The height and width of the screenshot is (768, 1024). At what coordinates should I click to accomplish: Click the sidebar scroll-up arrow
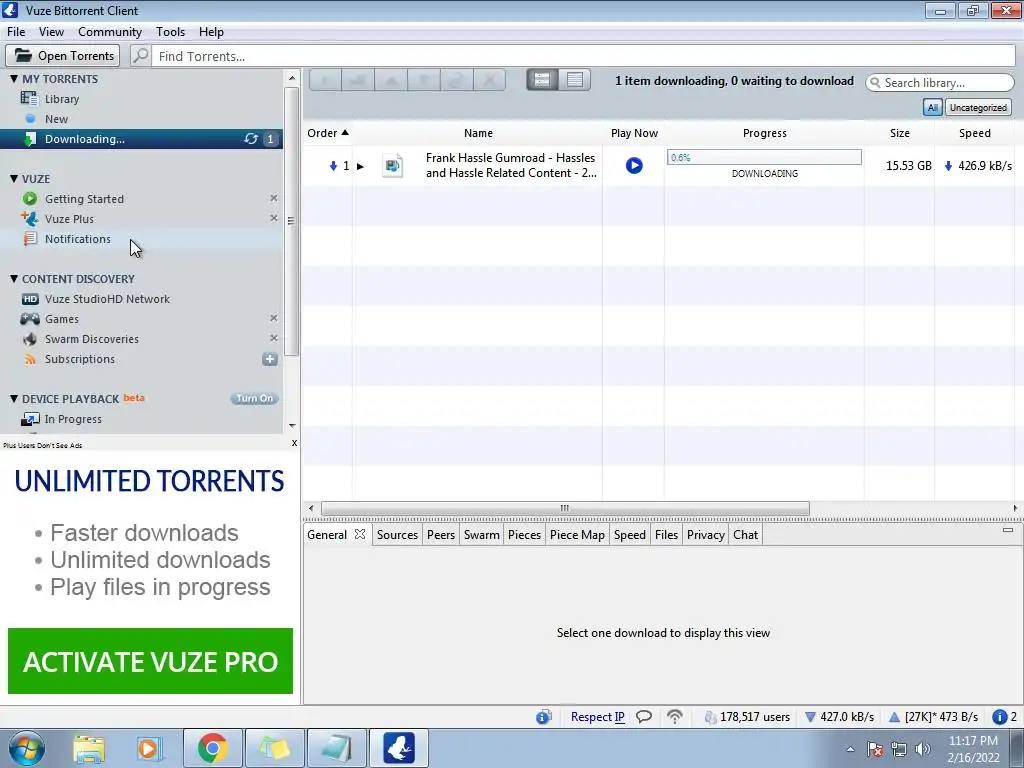coord(292,78)
